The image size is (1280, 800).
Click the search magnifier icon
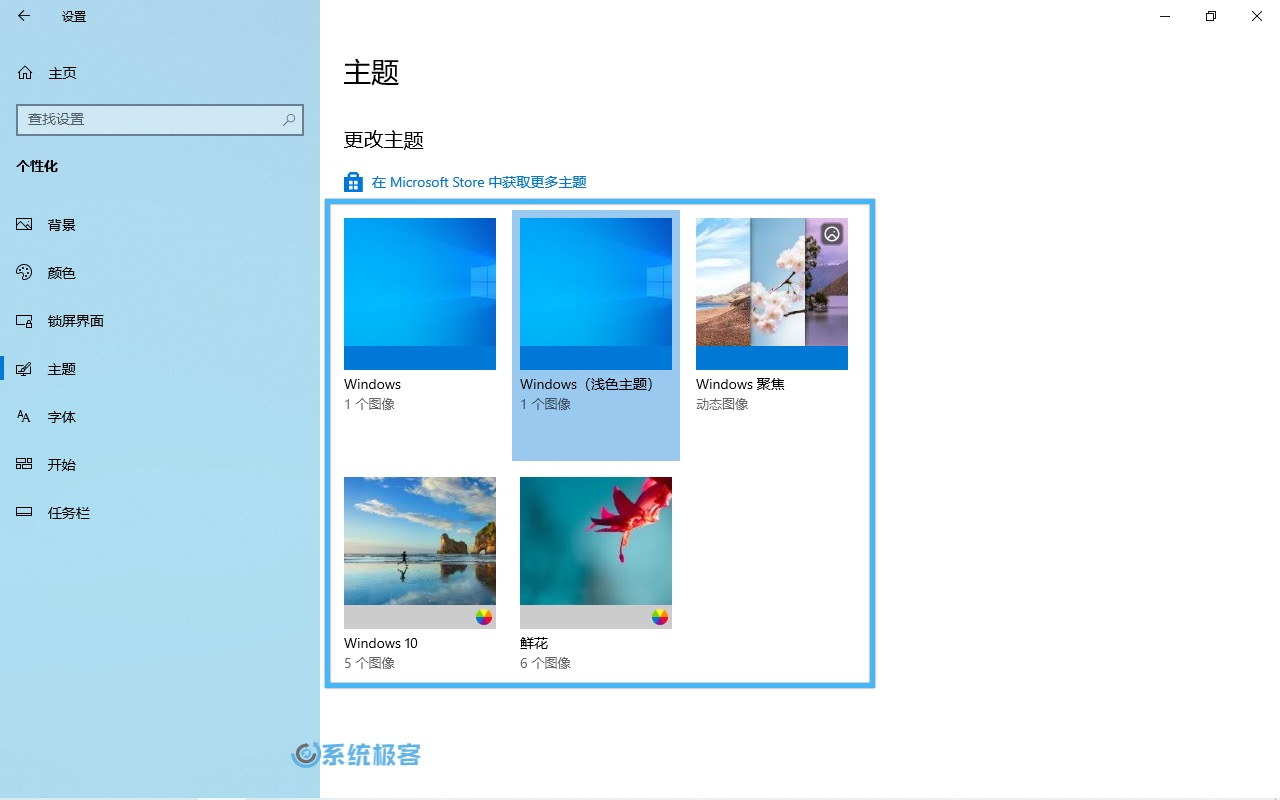pos(289,119)
